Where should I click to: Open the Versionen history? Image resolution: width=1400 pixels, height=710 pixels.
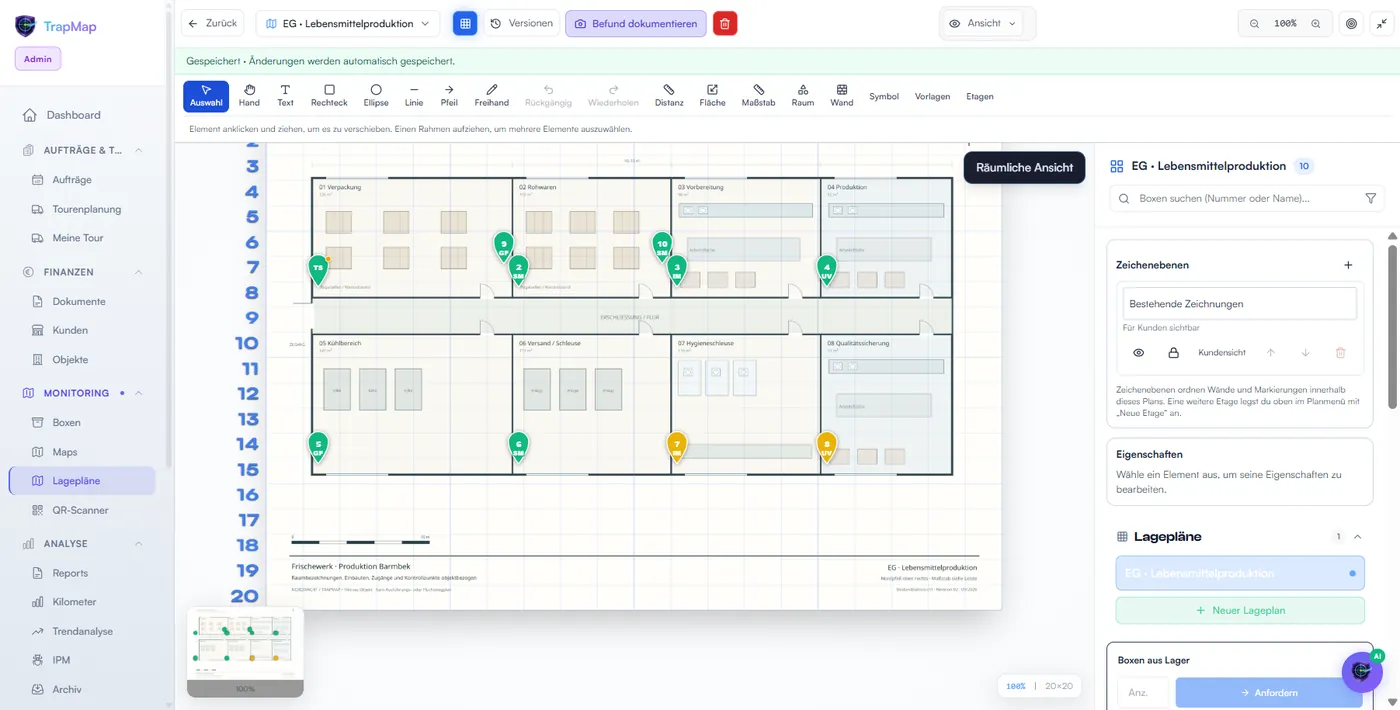click(522, 23)
